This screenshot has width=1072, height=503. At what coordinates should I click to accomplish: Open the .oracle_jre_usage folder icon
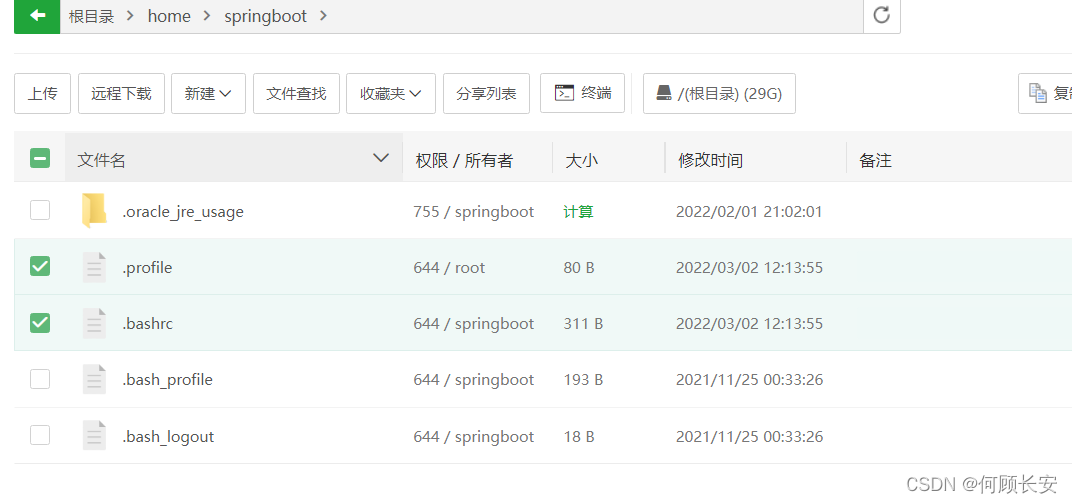point(94,210)
